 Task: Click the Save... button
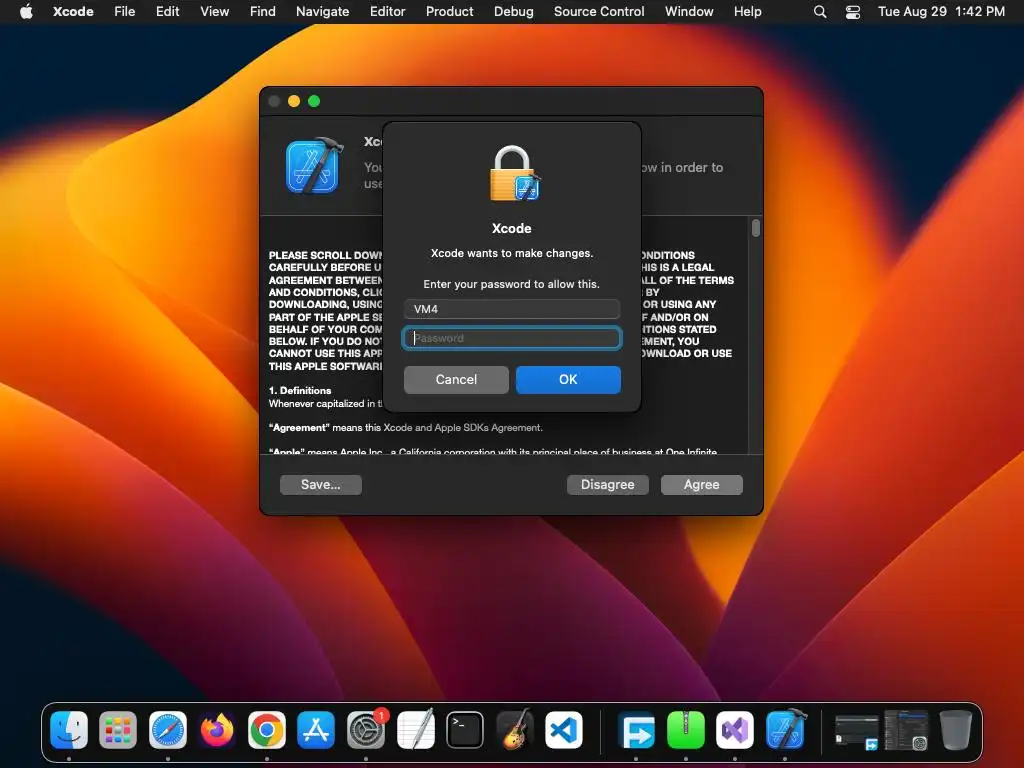coord(321,485)
